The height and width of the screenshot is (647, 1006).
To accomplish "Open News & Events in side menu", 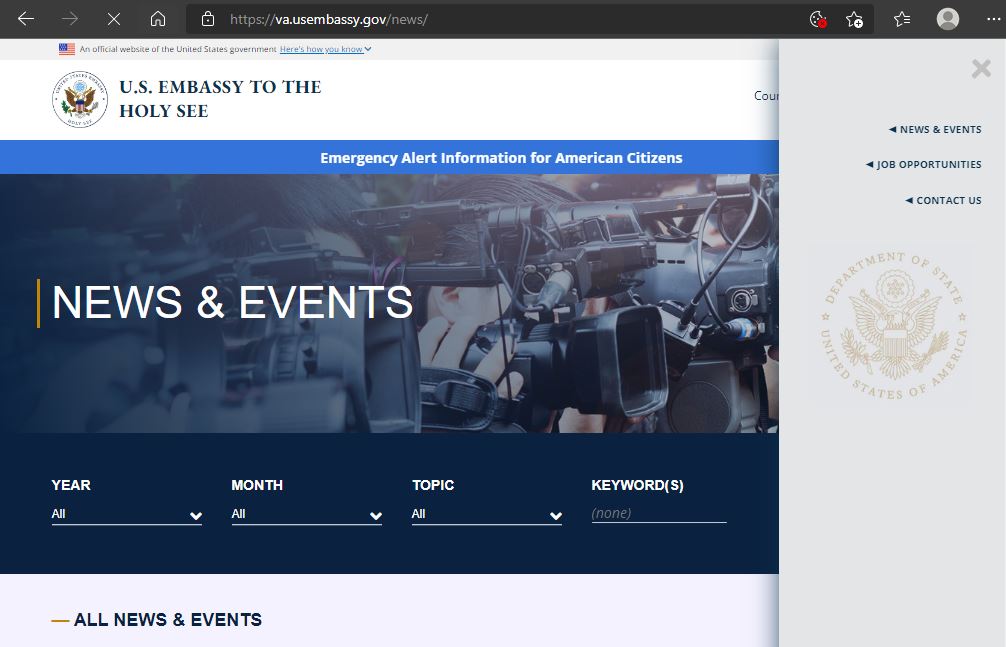I will (935, 130).
